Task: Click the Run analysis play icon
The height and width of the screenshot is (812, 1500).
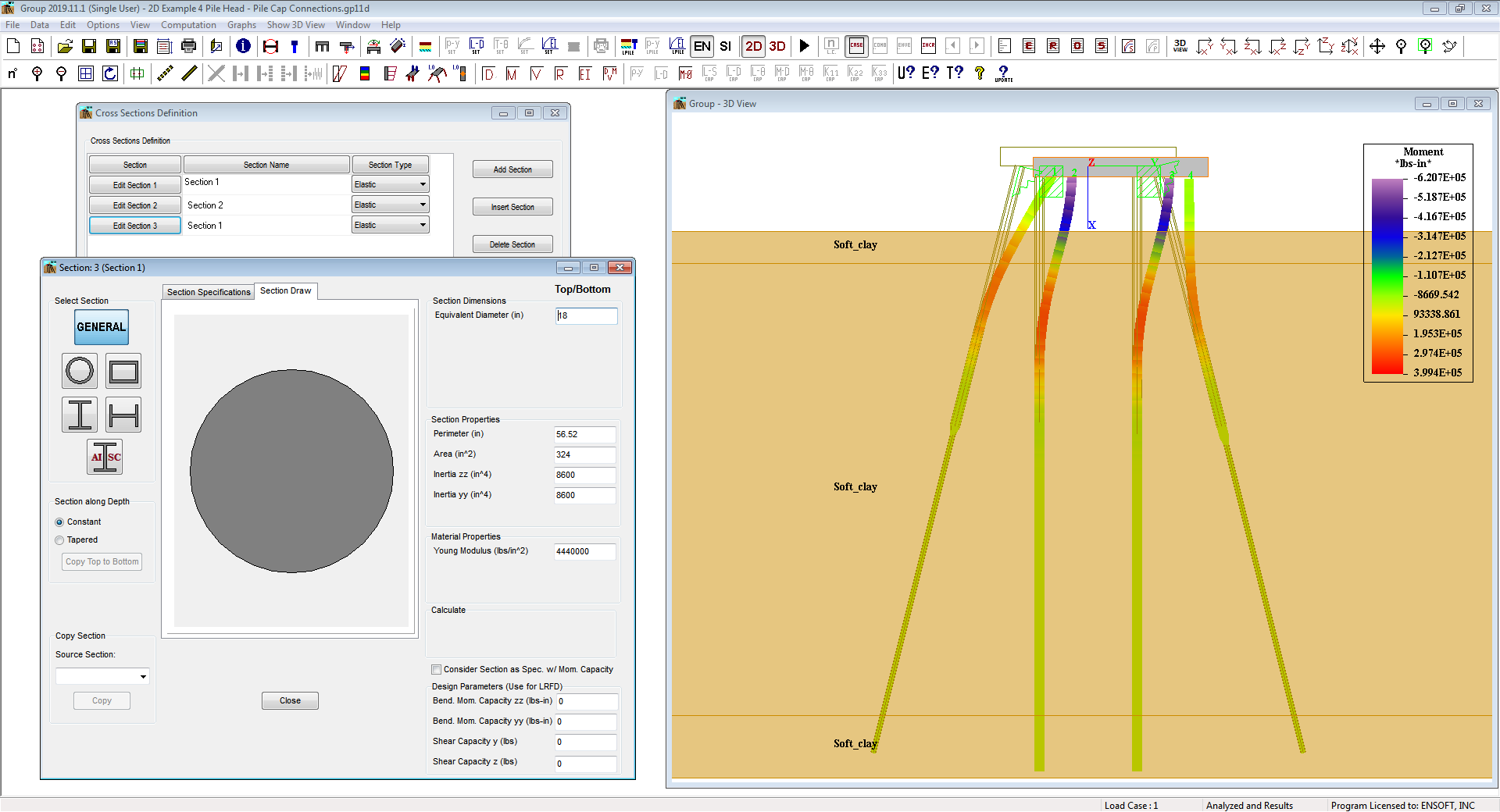Action: click(804, 46)
